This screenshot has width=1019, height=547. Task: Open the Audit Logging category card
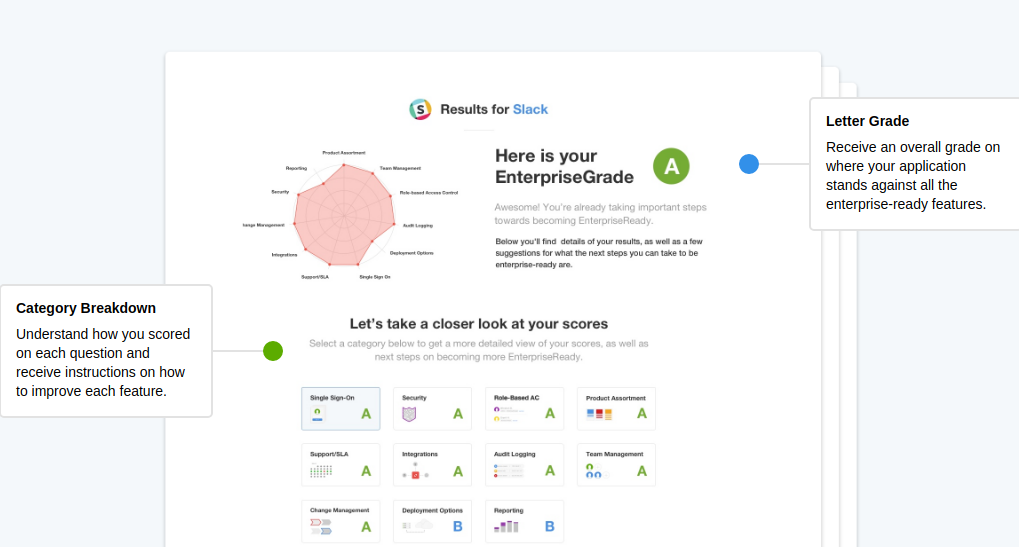[x=524, y=464]
